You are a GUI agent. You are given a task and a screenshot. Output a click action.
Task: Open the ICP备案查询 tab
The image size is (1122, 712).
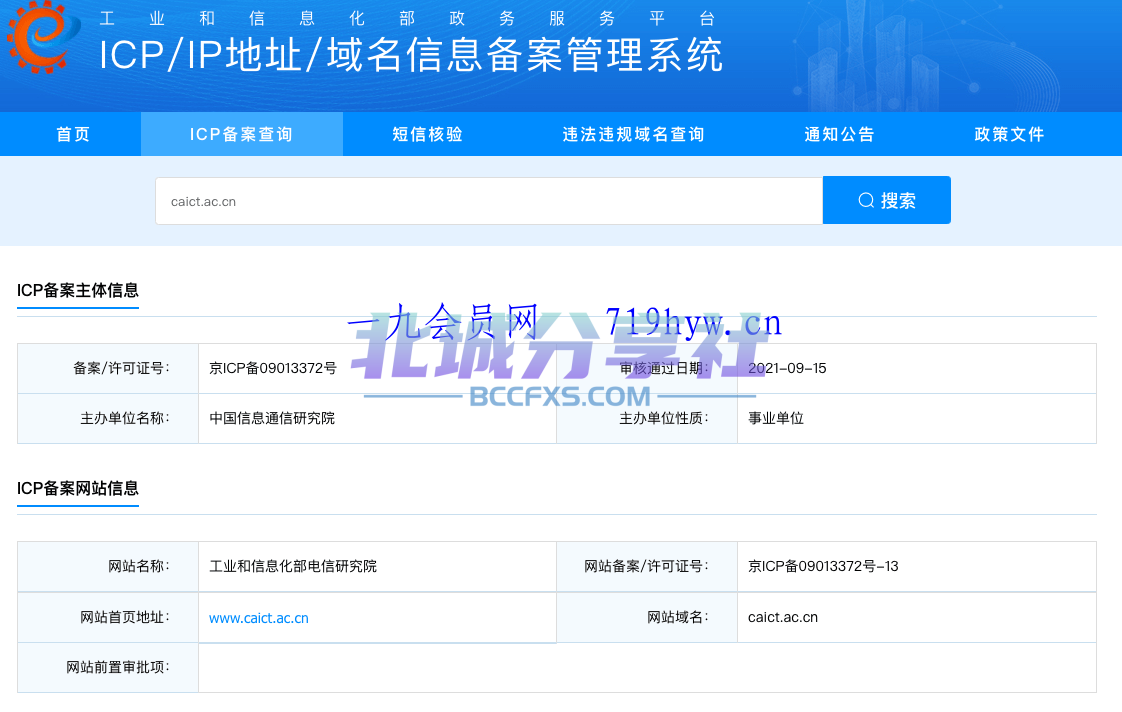coord(242,135)
